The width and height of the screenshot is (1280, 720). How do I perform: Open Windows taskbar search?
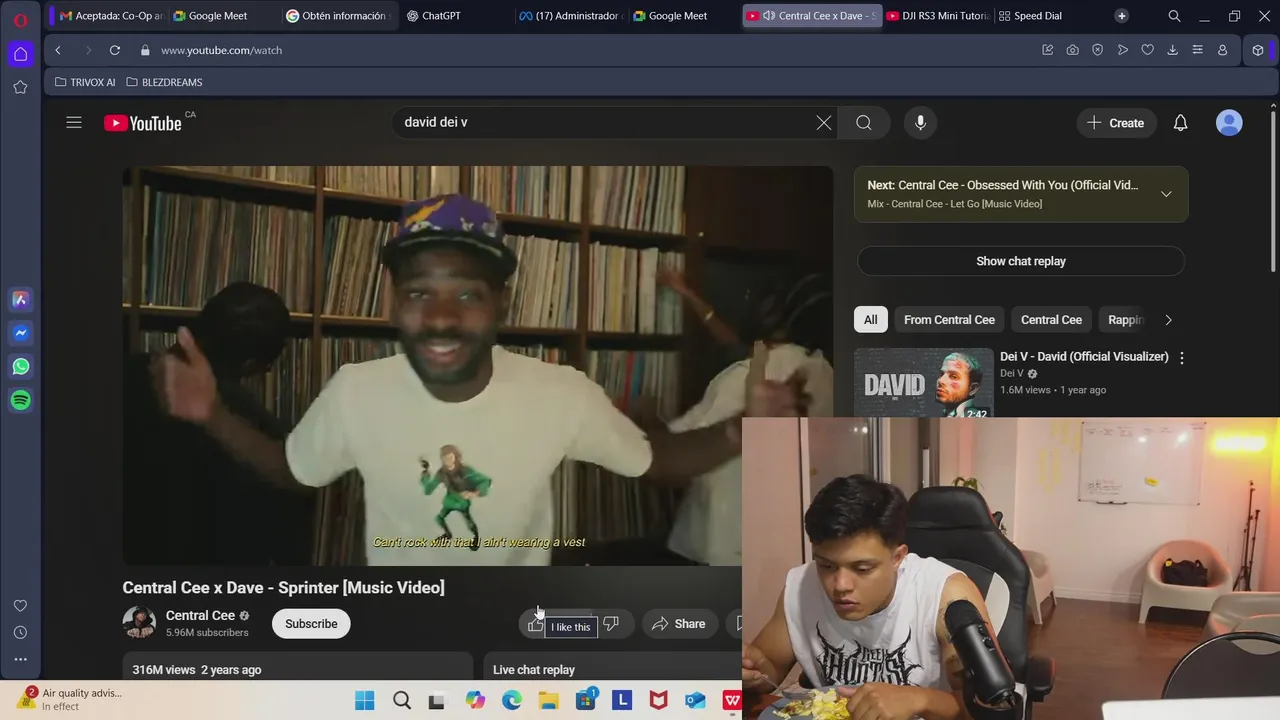[x=402, y=701]
